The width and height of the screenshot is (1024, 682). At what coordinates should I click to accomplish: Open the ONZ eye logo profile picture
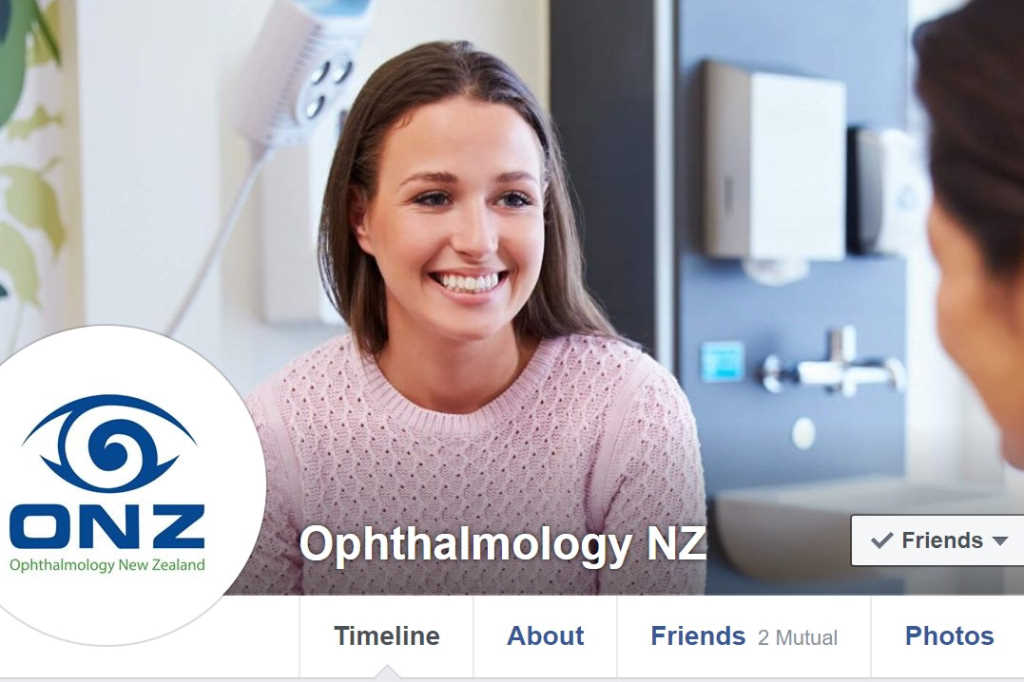point(108,485)
